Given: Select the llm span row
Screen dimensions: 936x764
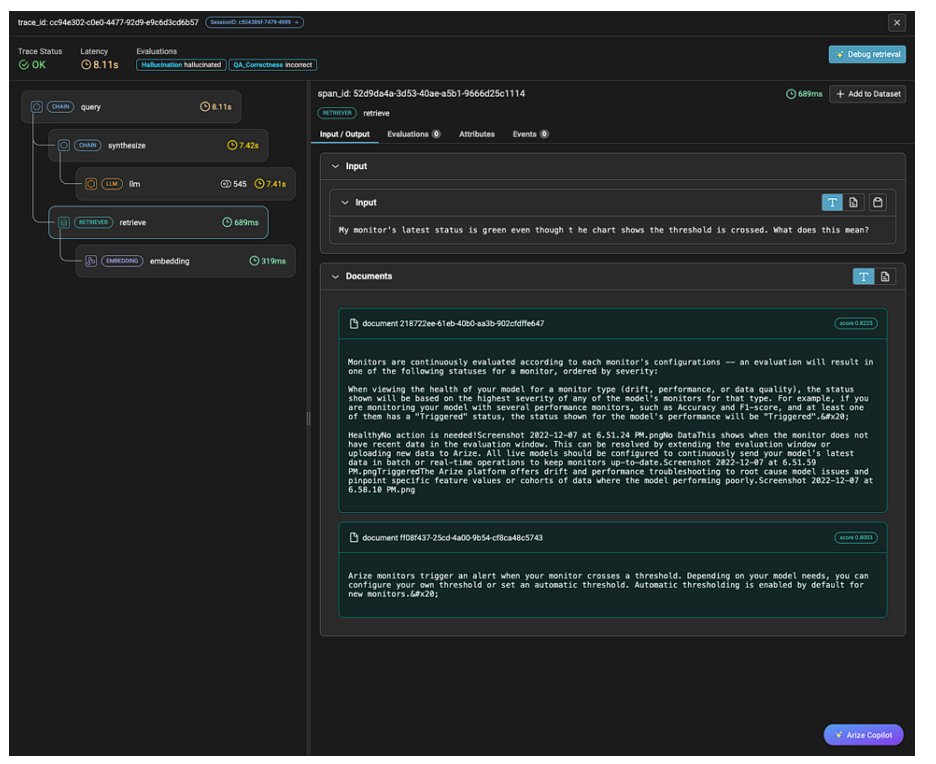Looking at the screenshot, I should point(186,184).
